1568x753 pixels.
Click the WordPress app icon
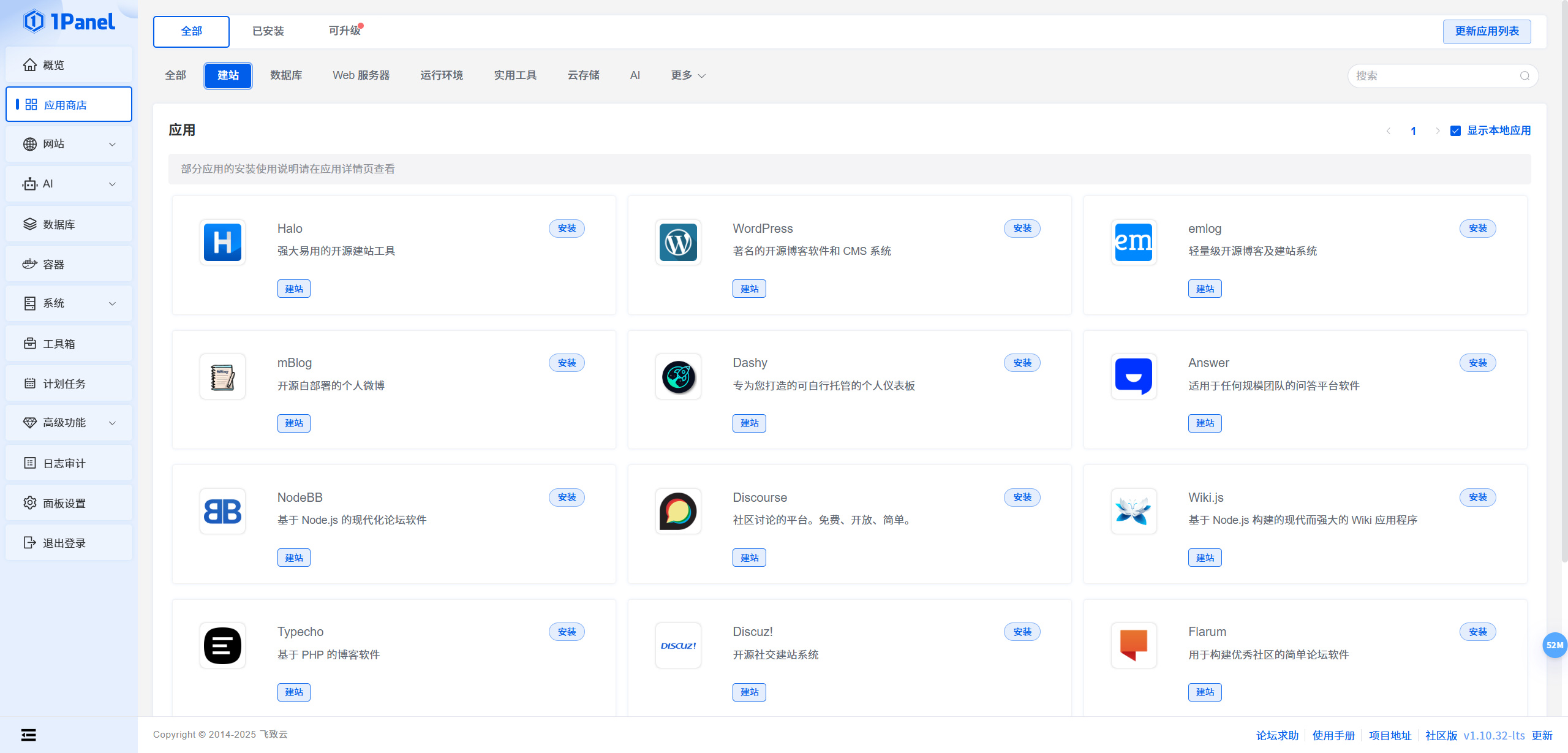tap(678, 243)
